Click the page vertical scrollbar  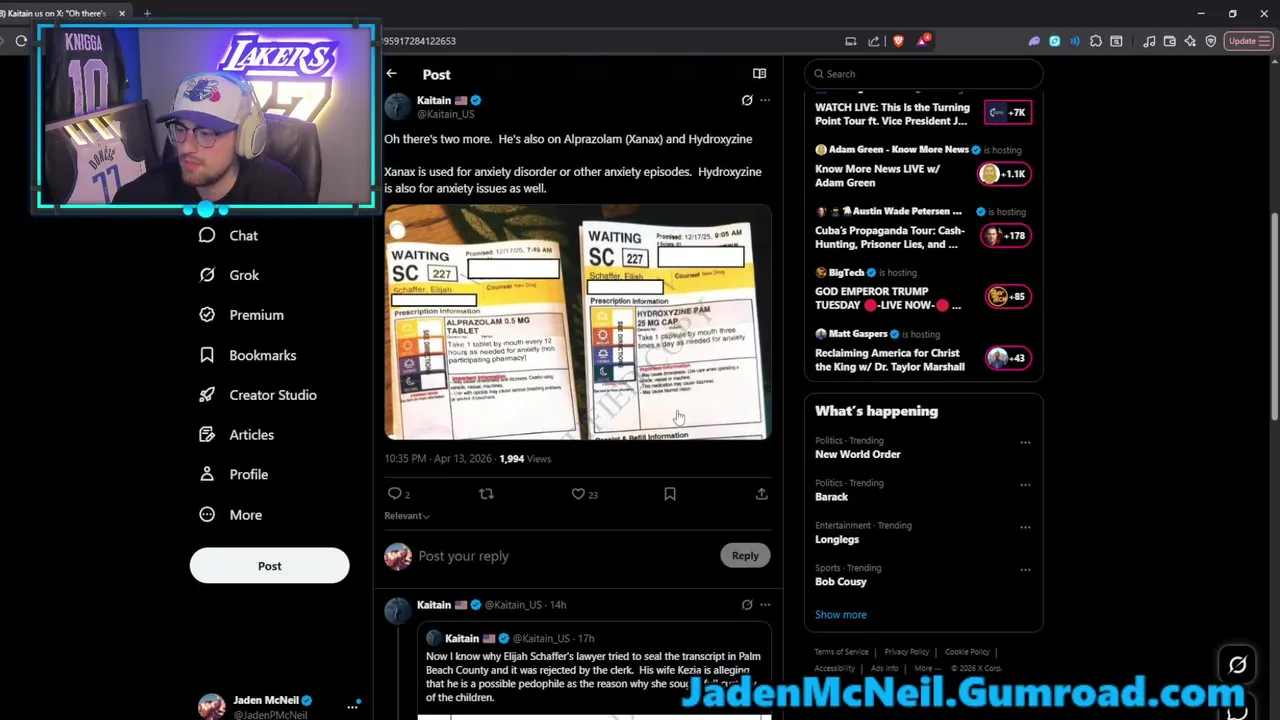pos(1274,318)
